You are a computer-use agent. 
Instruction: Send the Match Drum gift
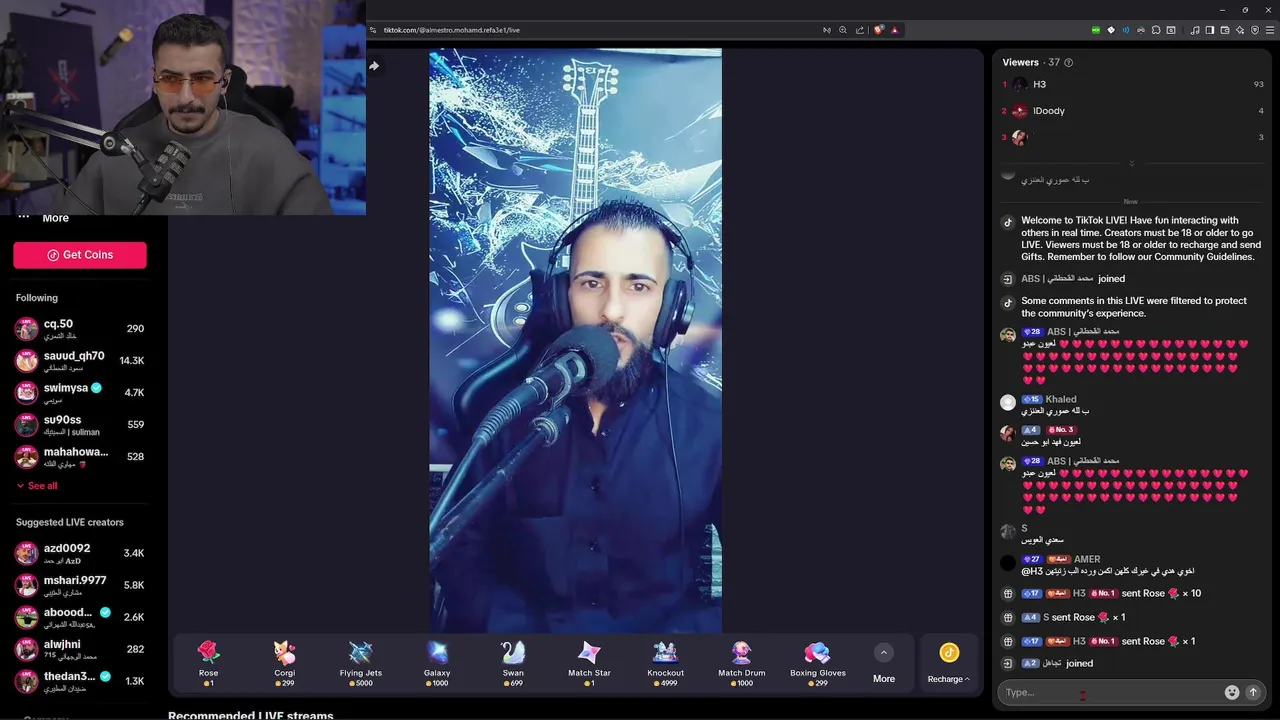[742, 664]
